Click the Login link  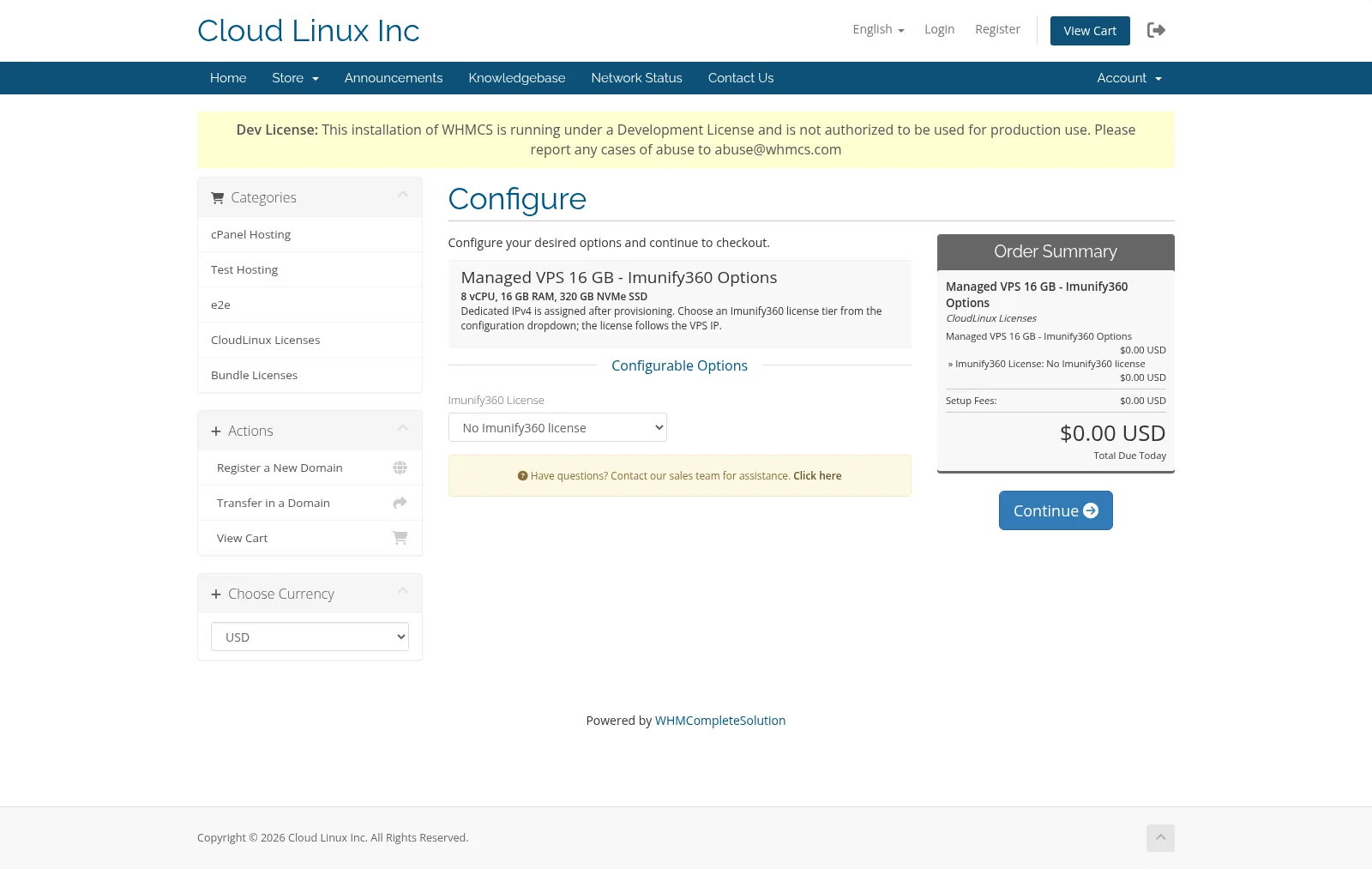pos(939,29)
